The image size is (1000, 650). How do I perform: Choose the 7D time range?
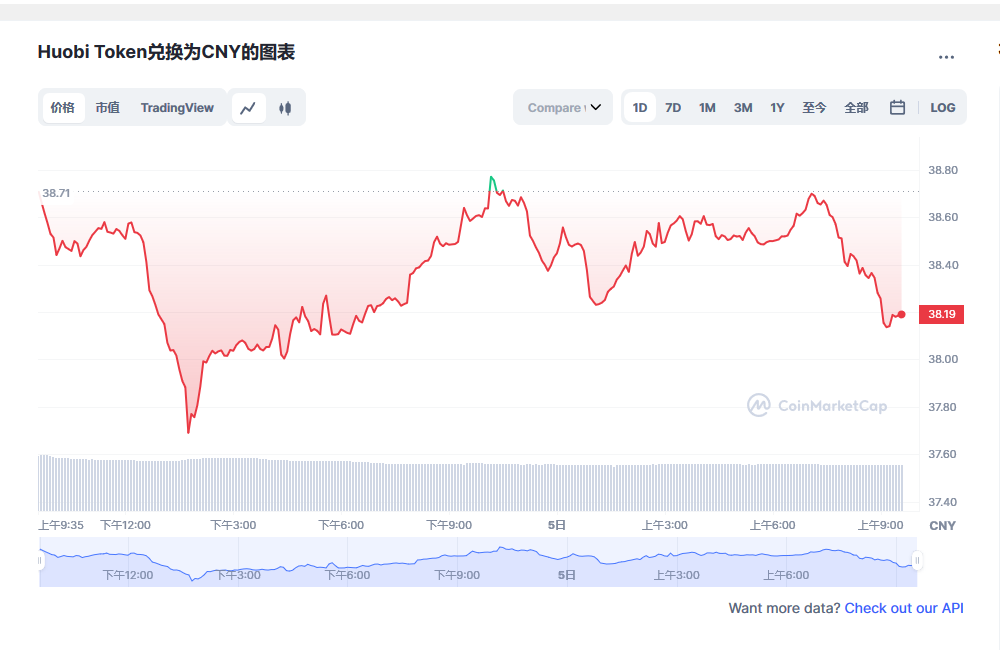(673, 108)
